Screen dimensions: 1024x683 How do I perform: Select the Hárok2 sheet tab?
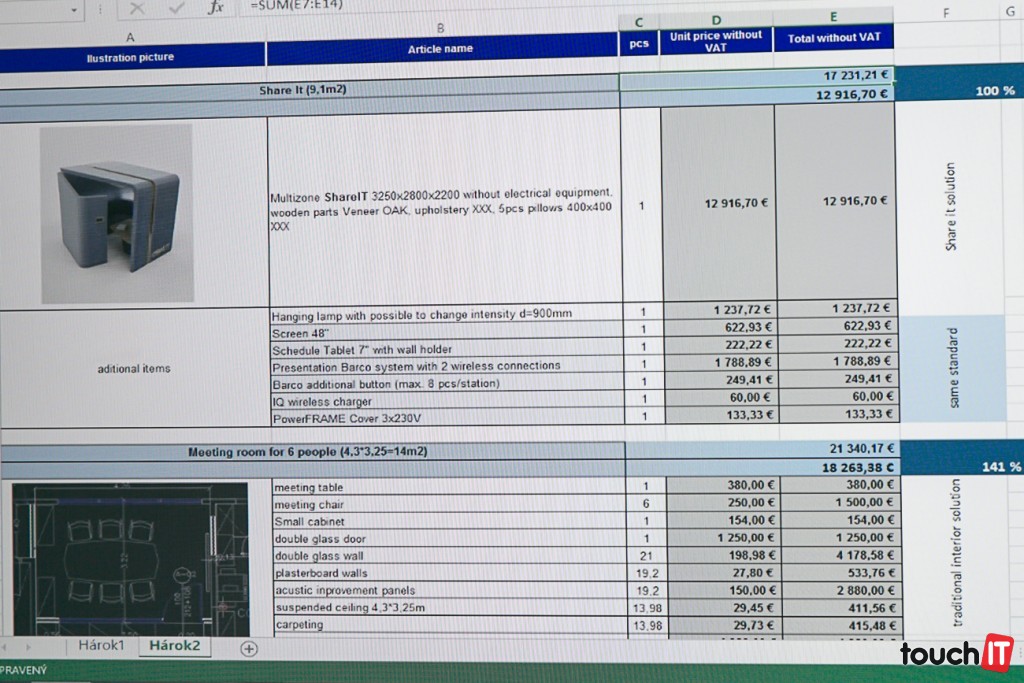point(174,645)
